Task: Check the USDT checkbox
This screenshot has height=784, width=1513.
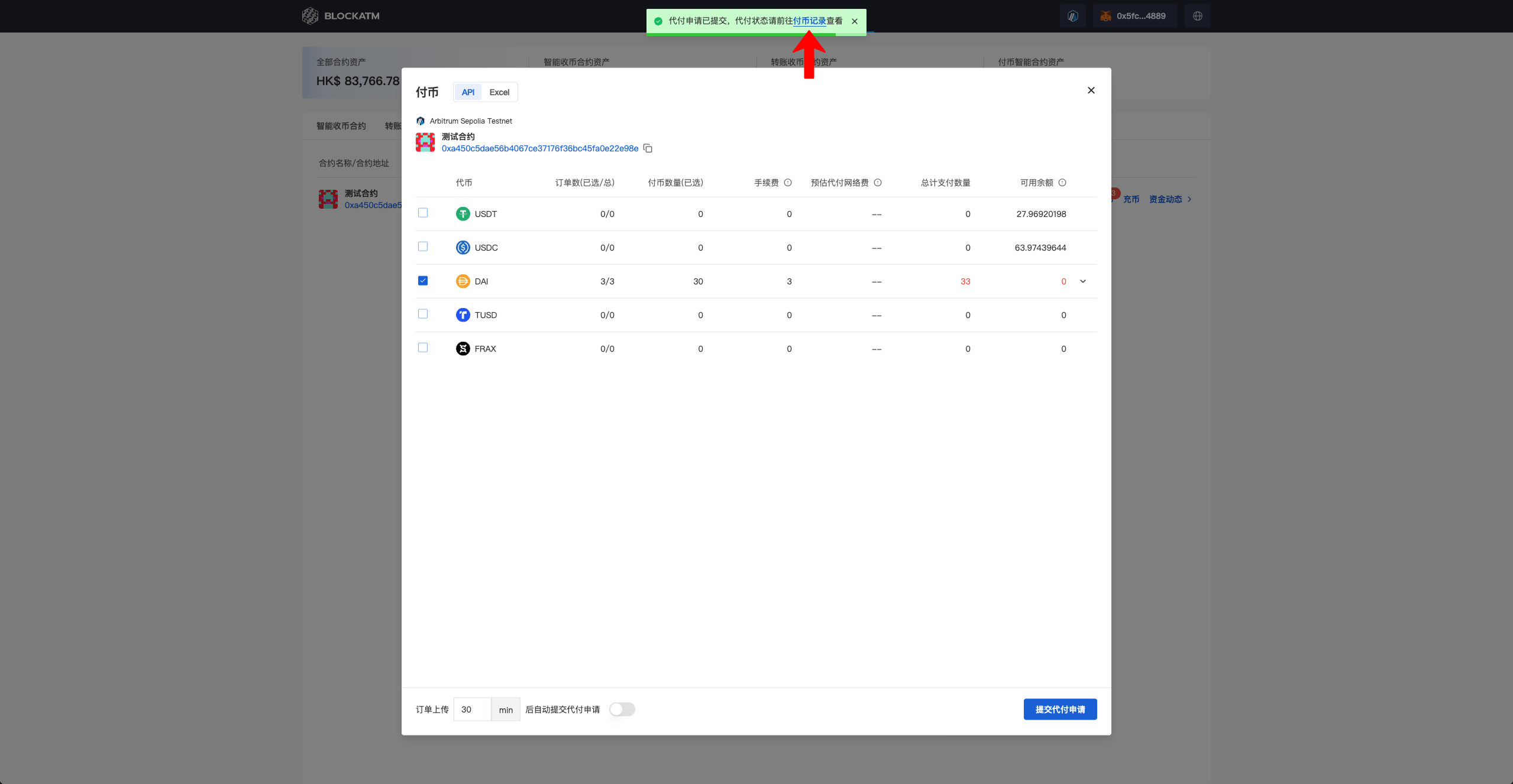Action: click(423, 213)
